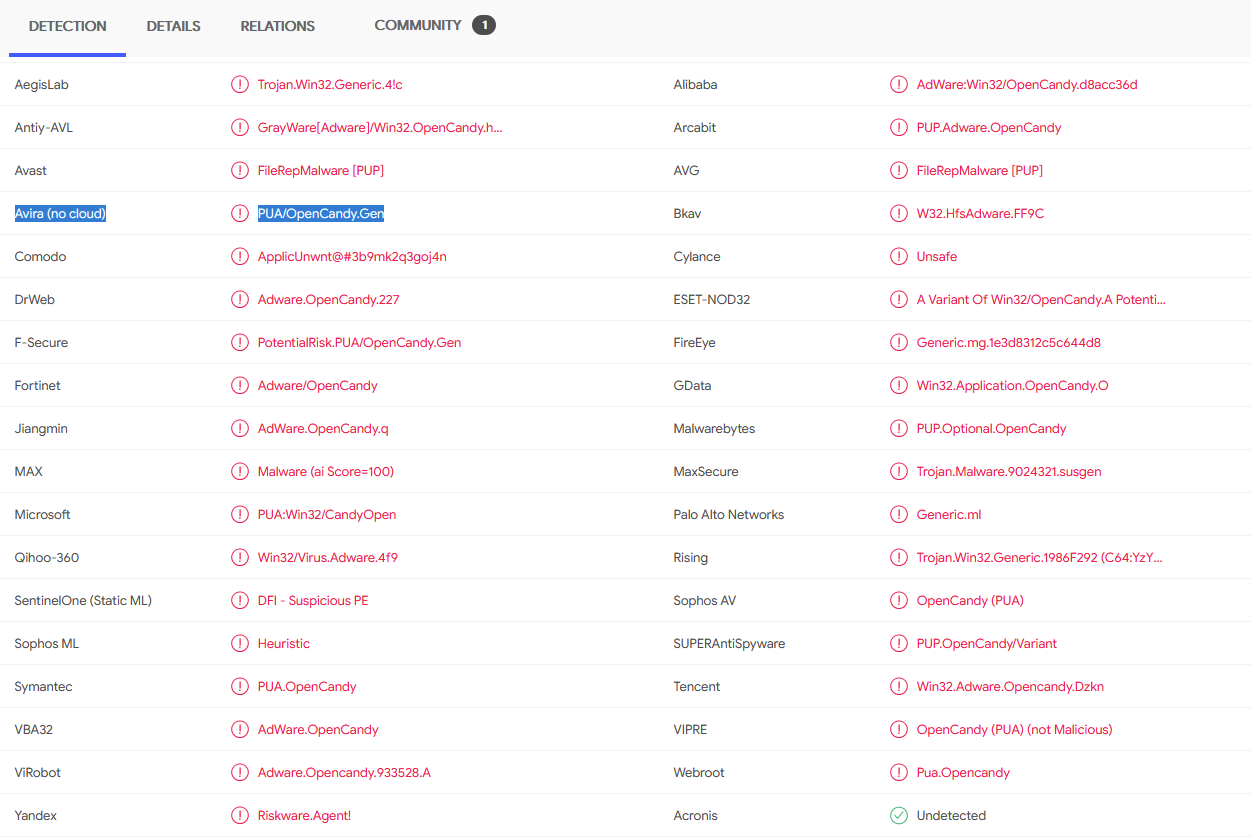Viewport: 1251px width, 838px height.
Task: Click the Sophos ML 'Heuristic' result
Action: point(284,644)
